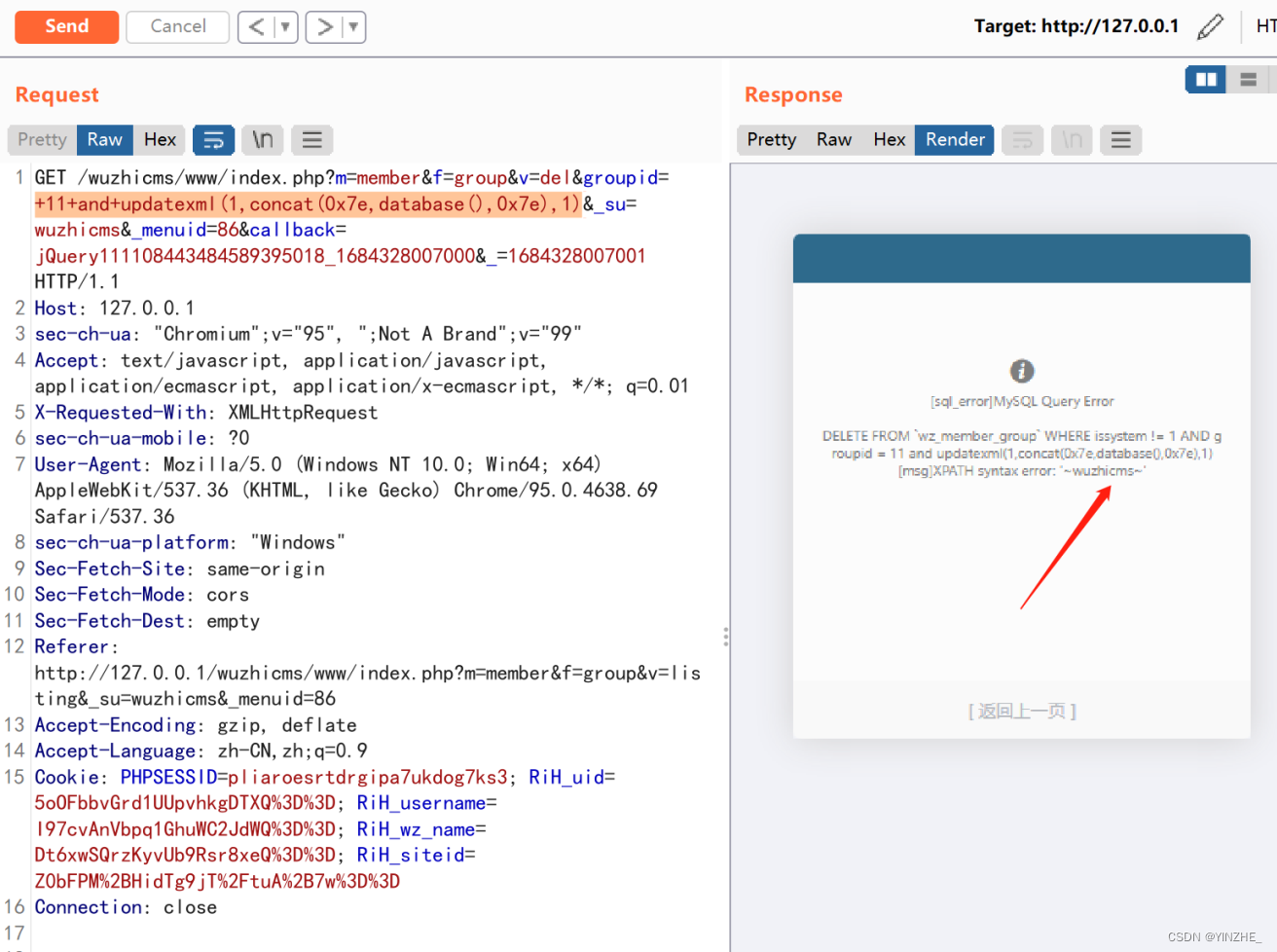Open the Request panel options menu
Viewport: 1277px width, 952px height.
pyautogui.click(x=311, y=140)
